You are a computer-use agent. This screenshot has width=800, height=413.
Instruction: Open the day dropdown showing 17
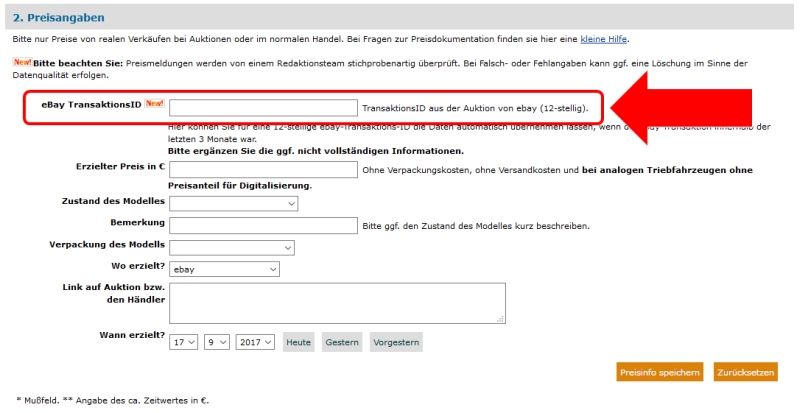tap(183, 342)
